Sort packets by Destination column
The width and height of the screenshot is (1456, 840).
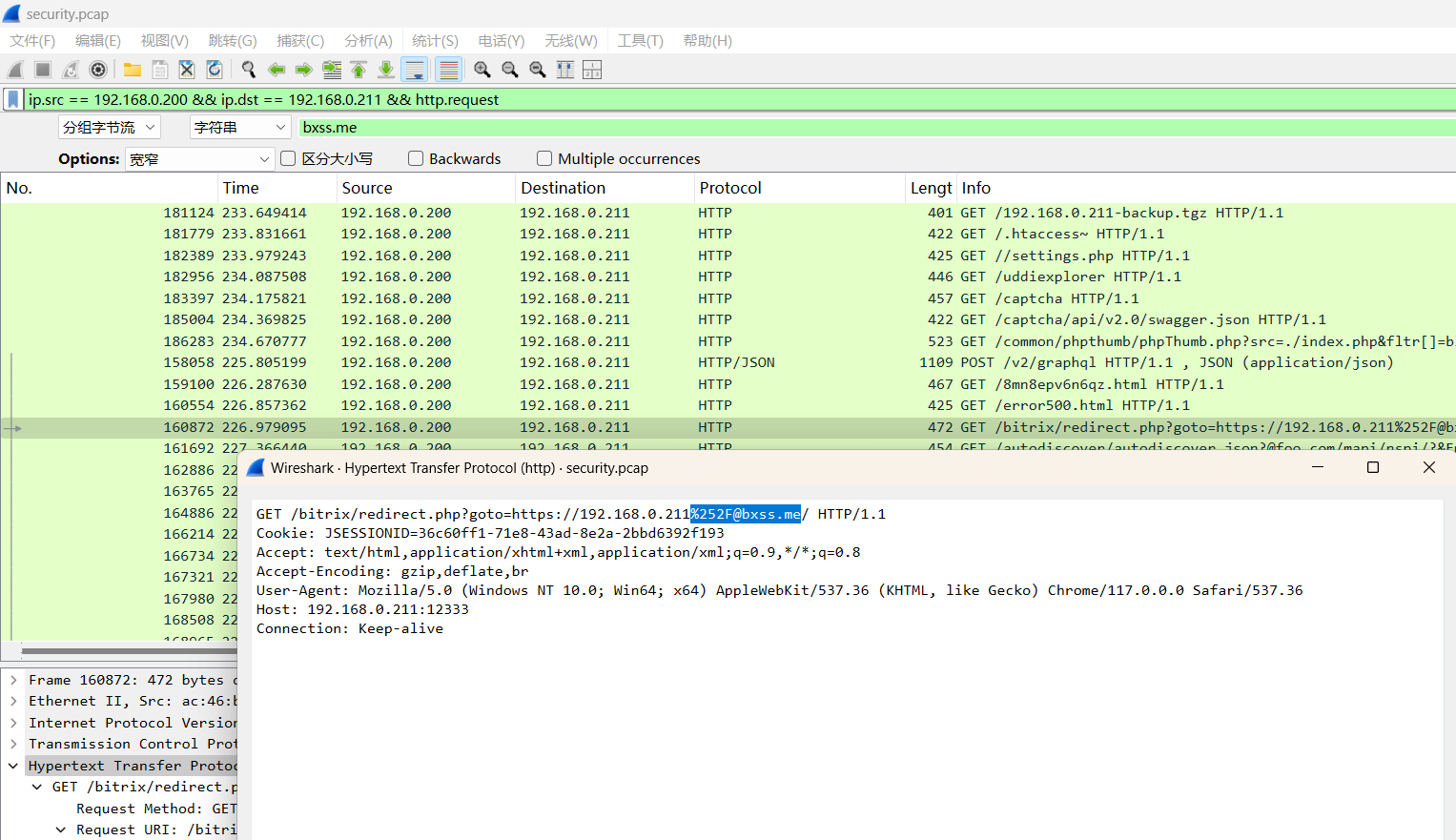[x=605, y=188]
